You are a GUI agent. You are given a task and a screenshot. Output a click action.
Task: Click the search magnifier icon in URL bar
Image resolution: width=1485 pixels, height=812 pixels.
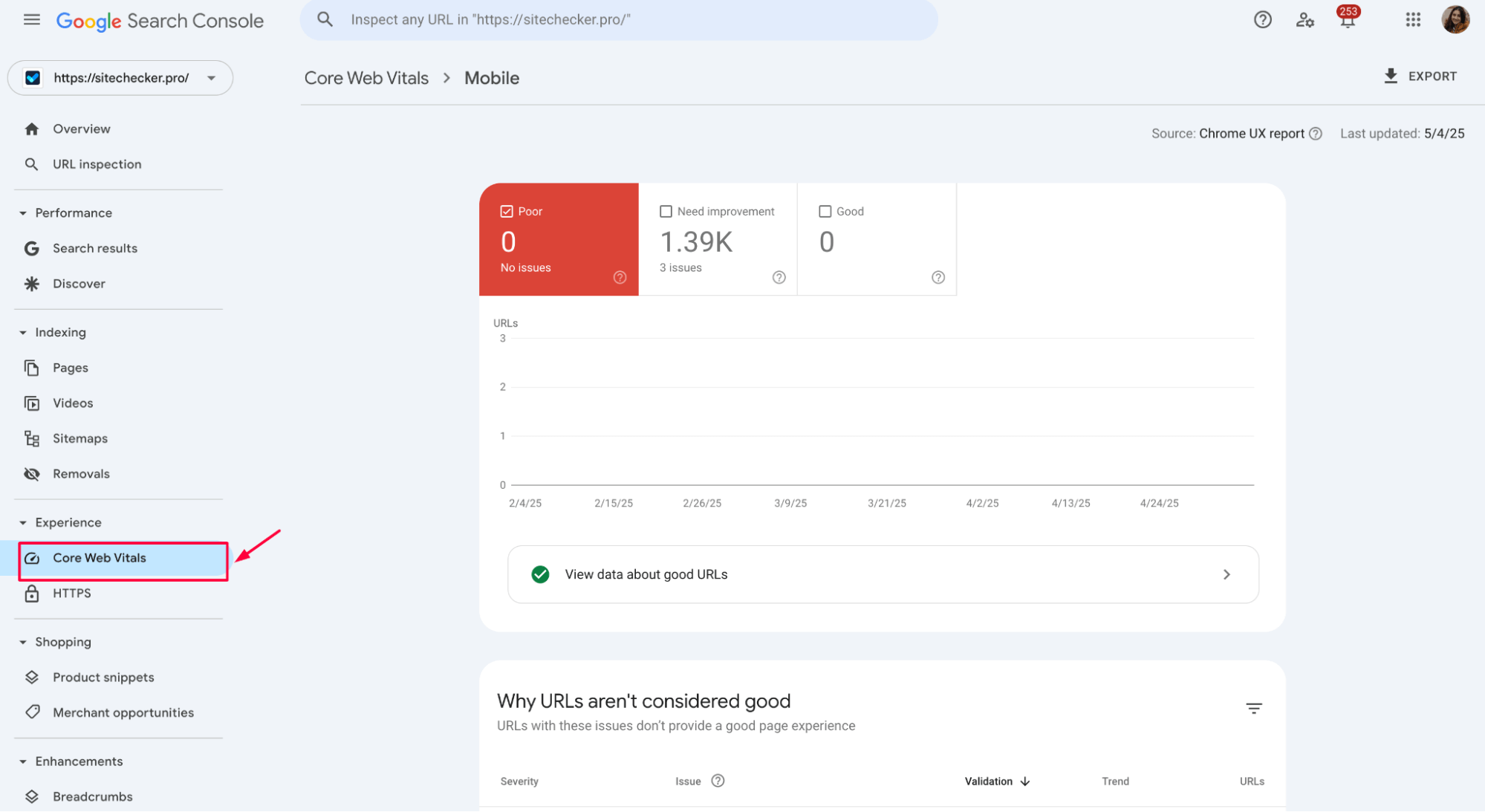coord(325,19)
